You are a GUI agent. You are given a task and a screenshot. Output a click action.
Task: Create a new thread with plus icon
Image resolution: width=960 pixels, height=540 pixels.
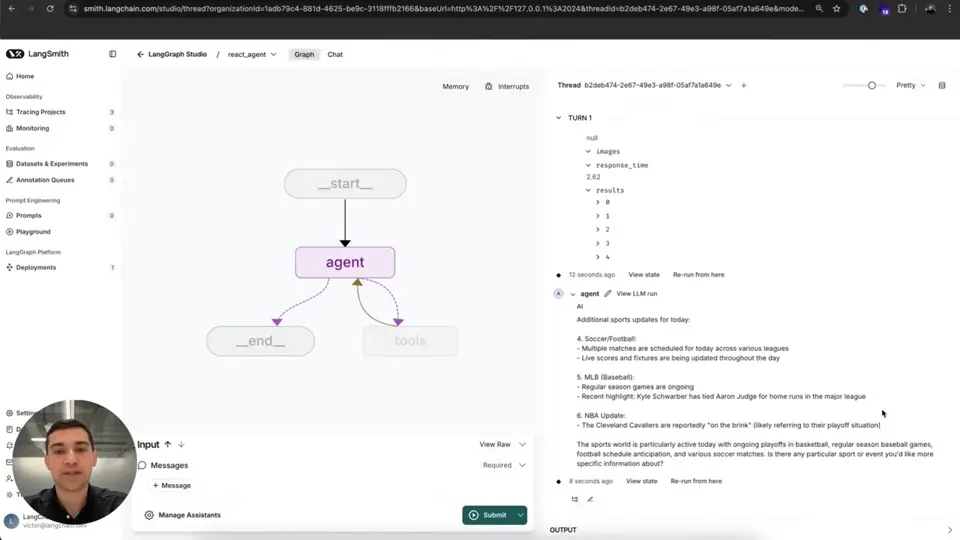coord(744,86)
